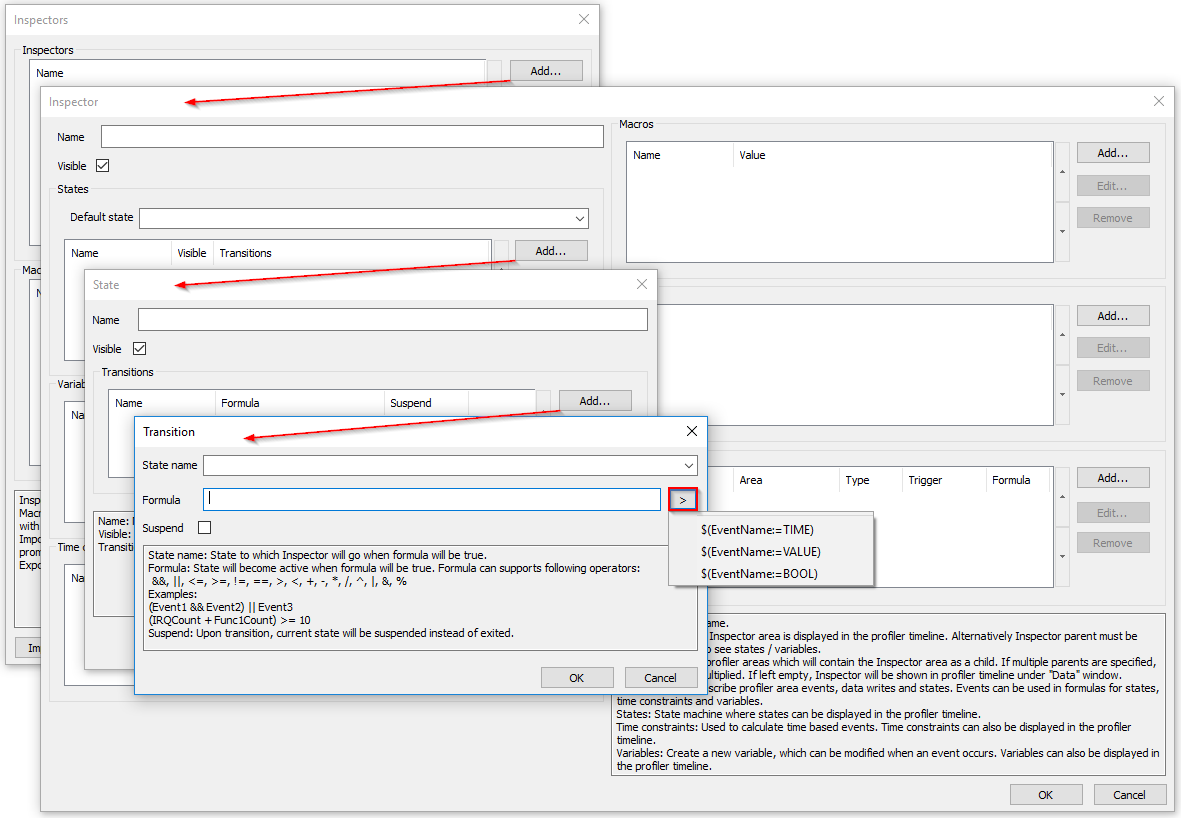Uncheck Visible in the Inspector dialog

point(102,166)
